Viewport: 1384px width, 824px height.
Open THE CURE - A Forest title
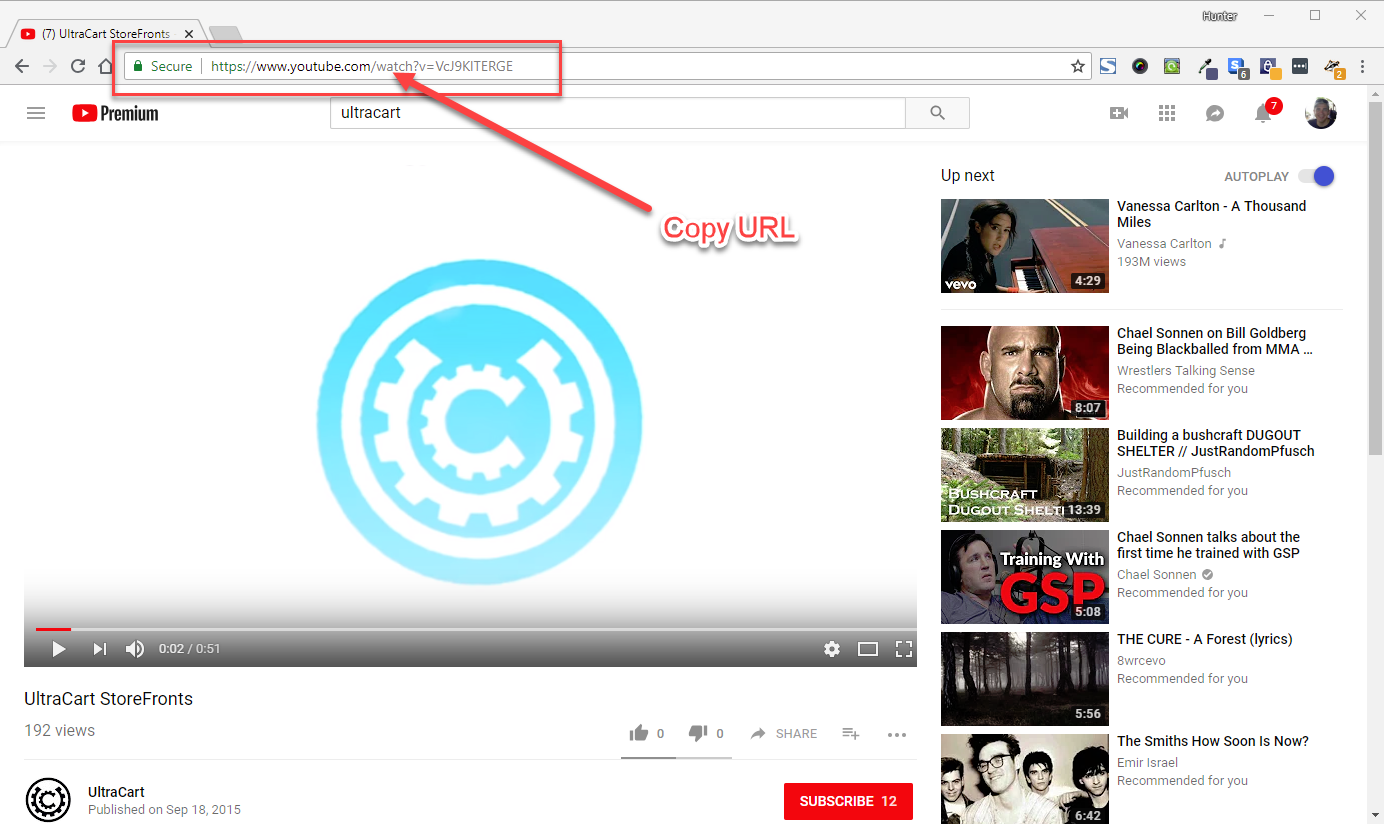coord(1205,639)
